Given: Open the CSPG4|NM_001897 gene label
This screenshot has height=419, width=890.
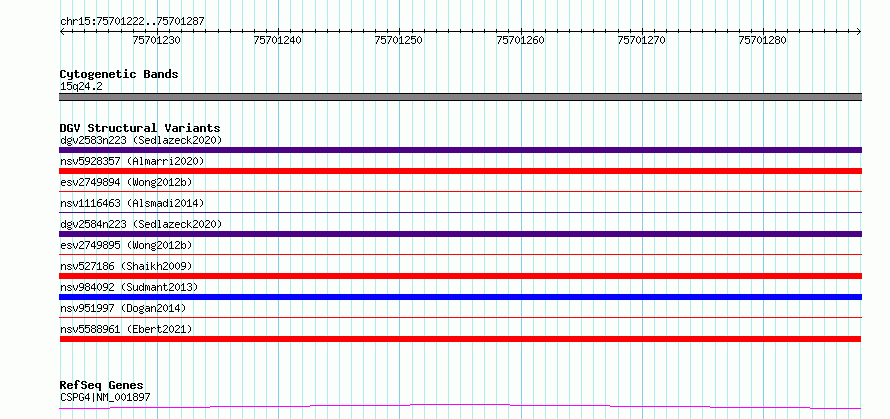Looking at the screenshot, I should pos(105,397).
